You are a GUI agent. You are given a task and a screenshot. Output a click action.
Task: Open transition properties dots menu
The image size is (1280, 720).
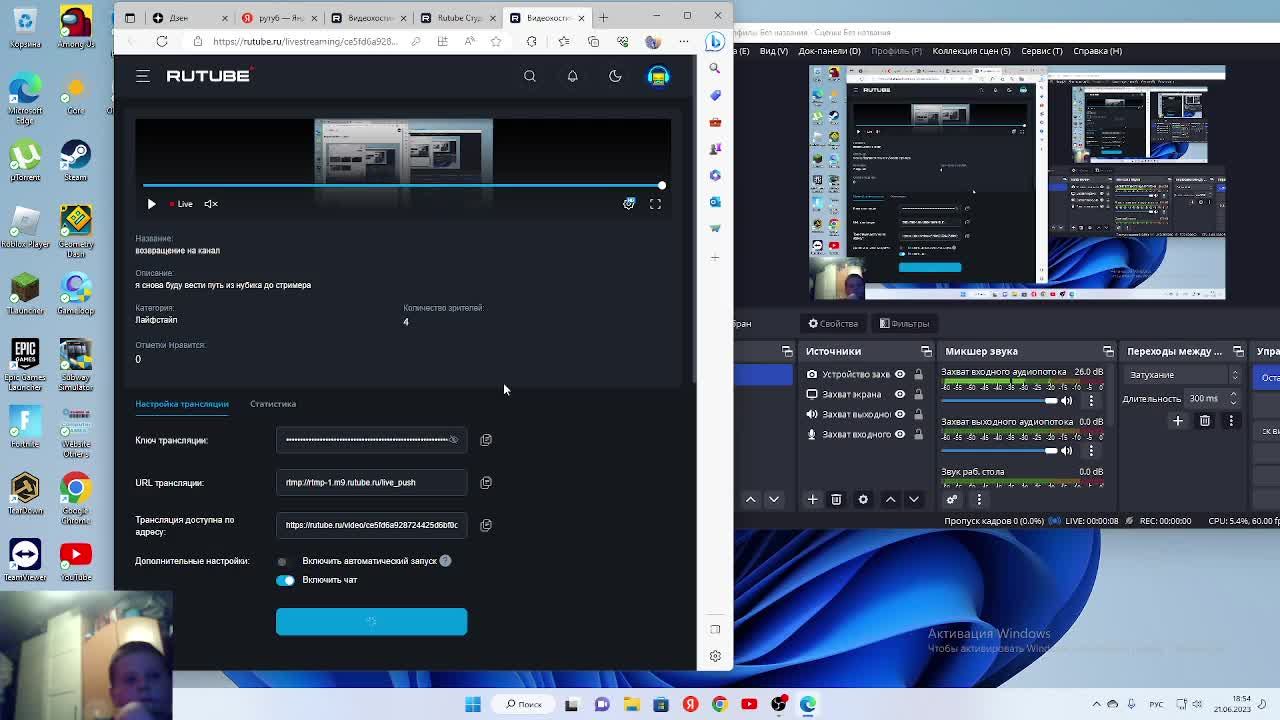click(x=1231, y=421)
